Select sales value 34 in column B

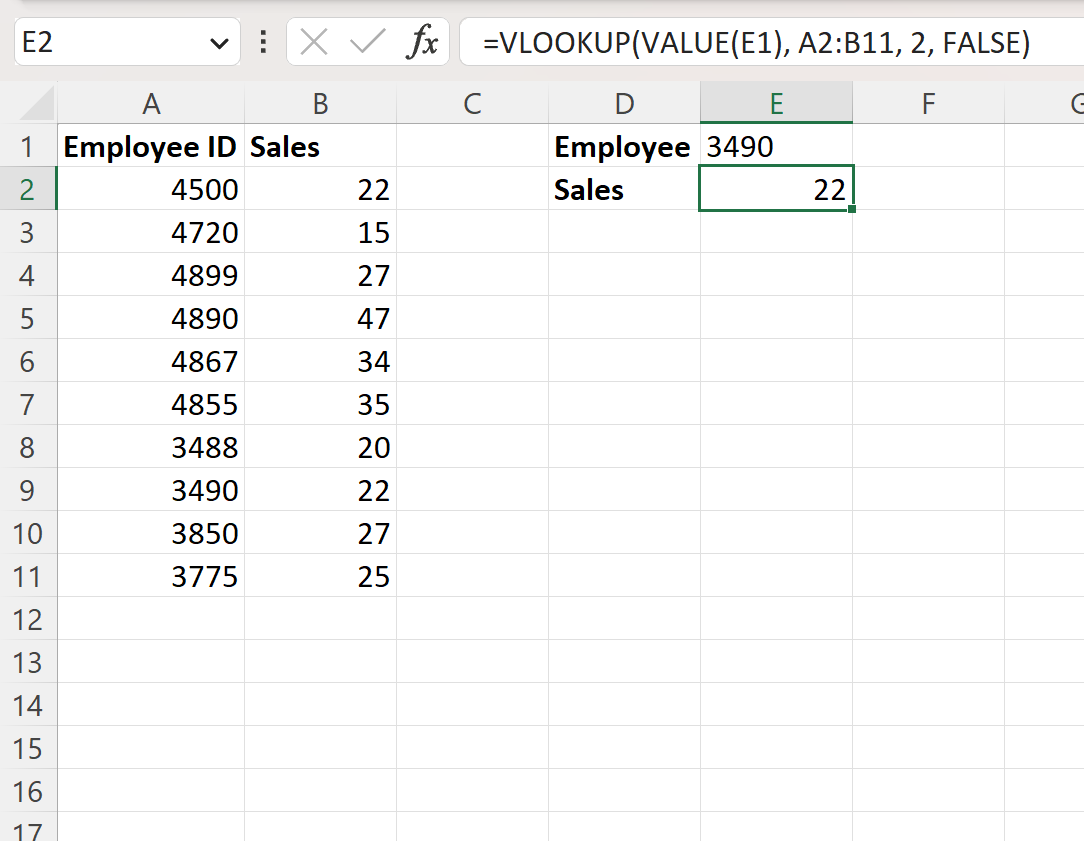coord(320,361)
